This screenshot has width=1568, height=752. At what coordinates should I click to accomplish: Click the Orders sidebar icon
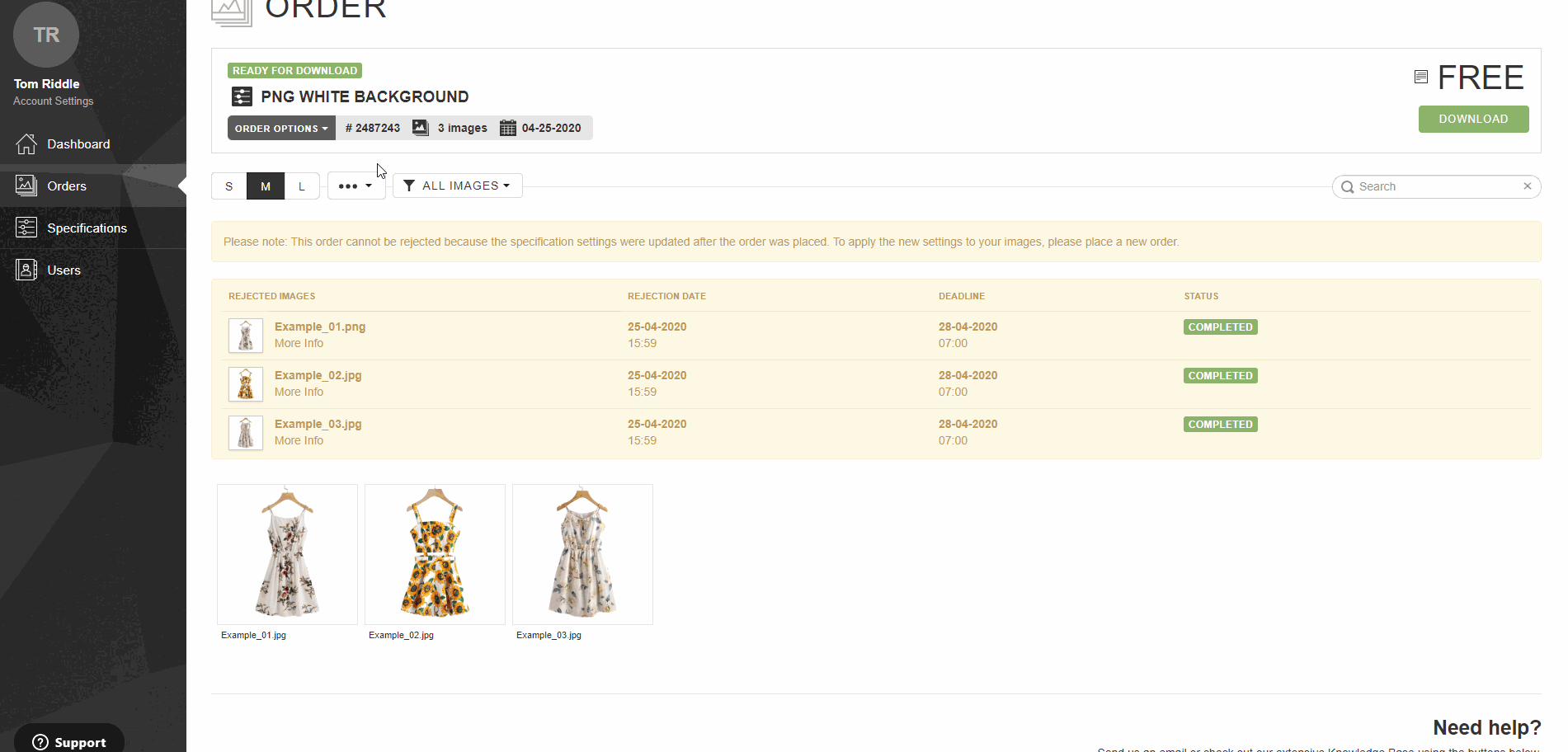tap(26, 186)
